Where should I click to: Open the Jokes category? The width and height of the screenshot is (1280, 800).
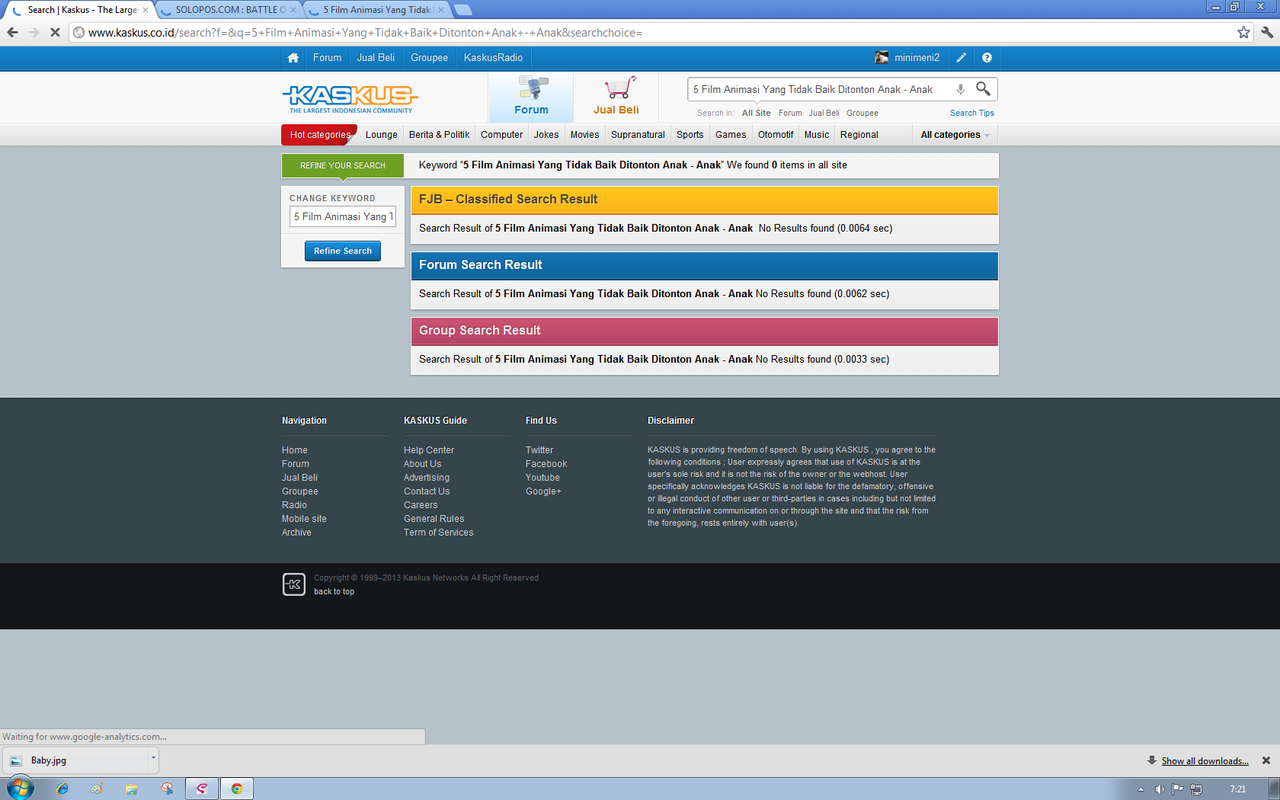point(546,134)
